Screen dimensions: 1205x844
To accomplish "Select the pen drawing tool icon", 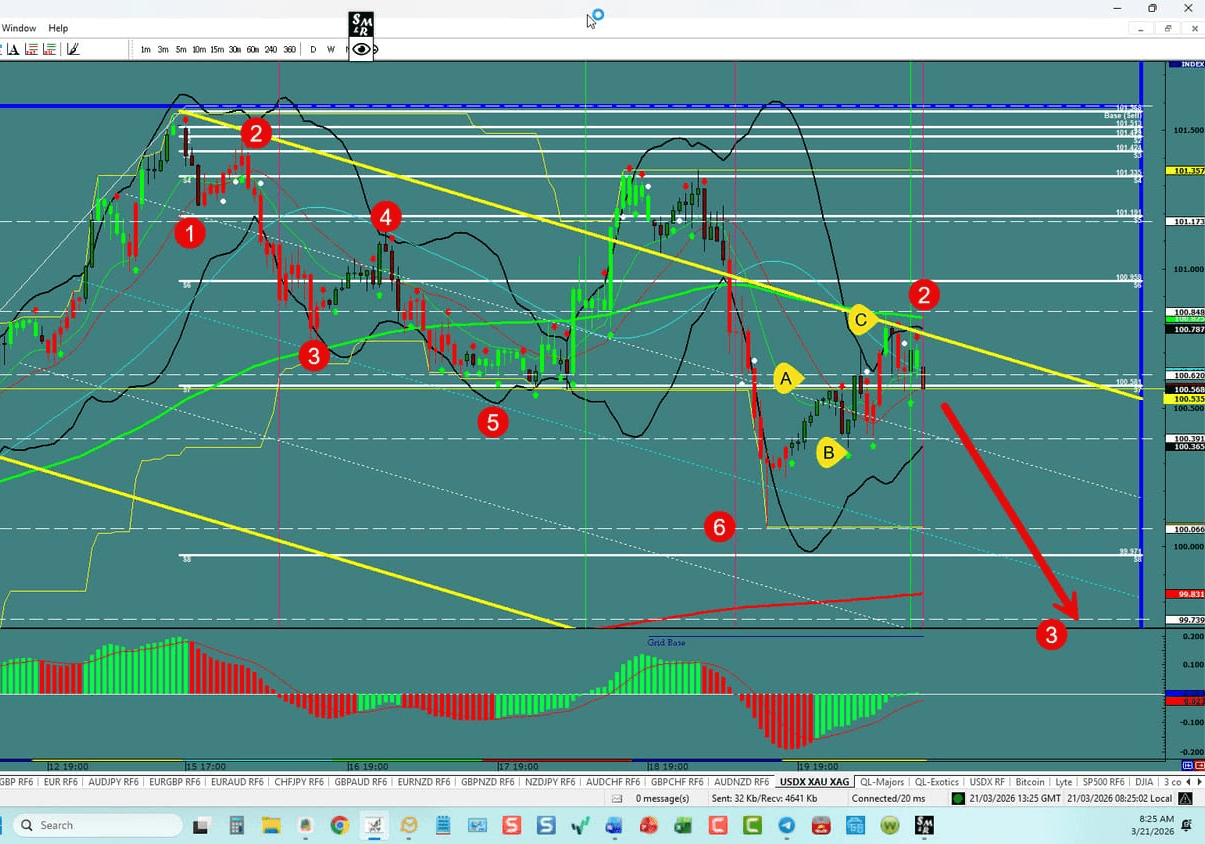I will point(73,48).
